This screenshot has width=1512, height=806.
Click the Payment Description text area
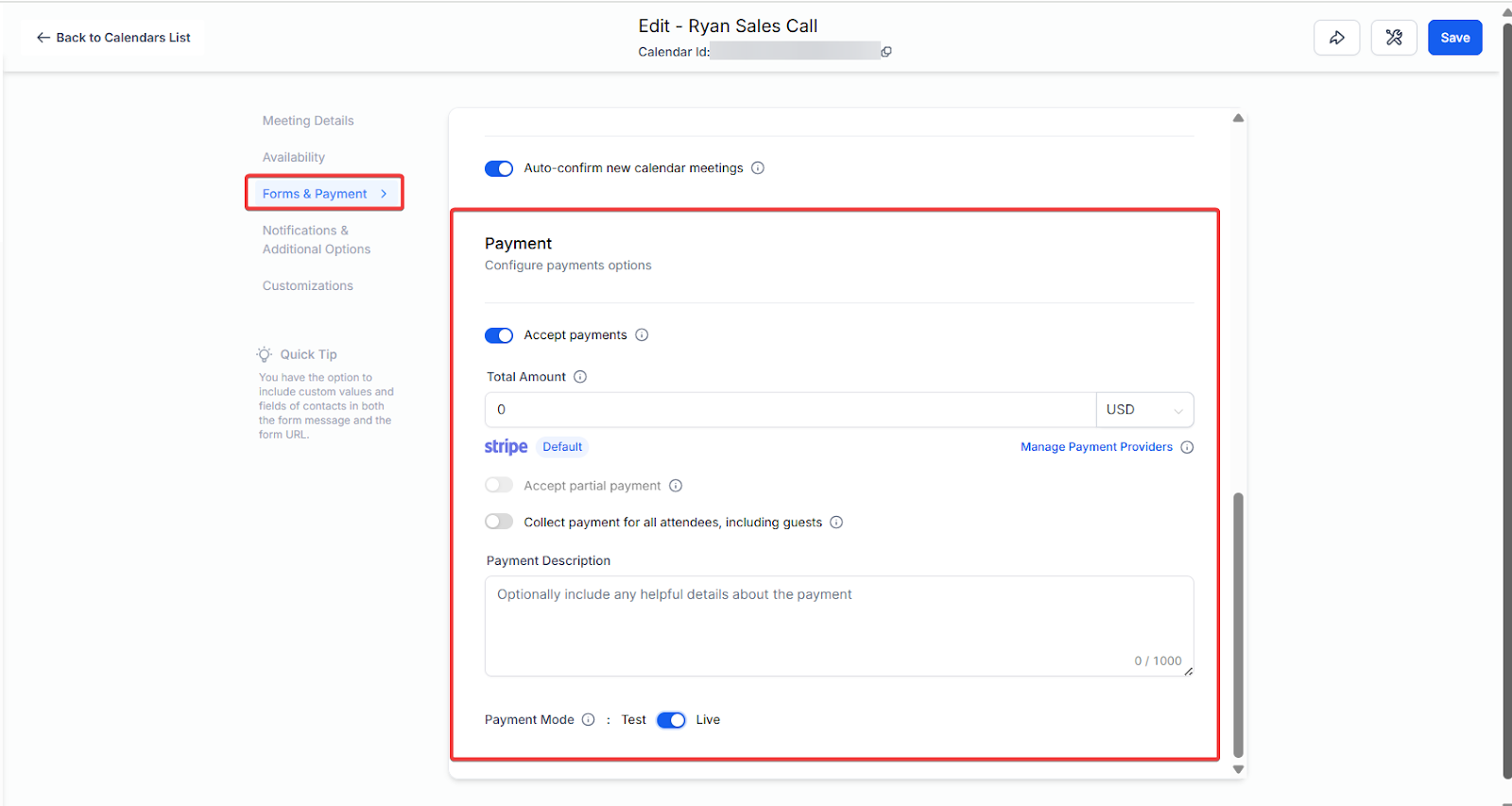click(839, 626)
